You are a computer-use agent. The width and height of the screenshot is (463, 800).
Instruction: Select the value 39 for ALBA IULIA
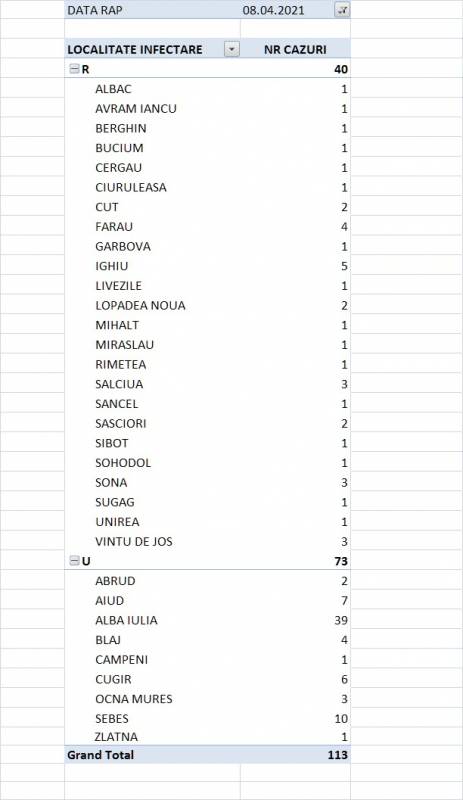pos(341,620)
